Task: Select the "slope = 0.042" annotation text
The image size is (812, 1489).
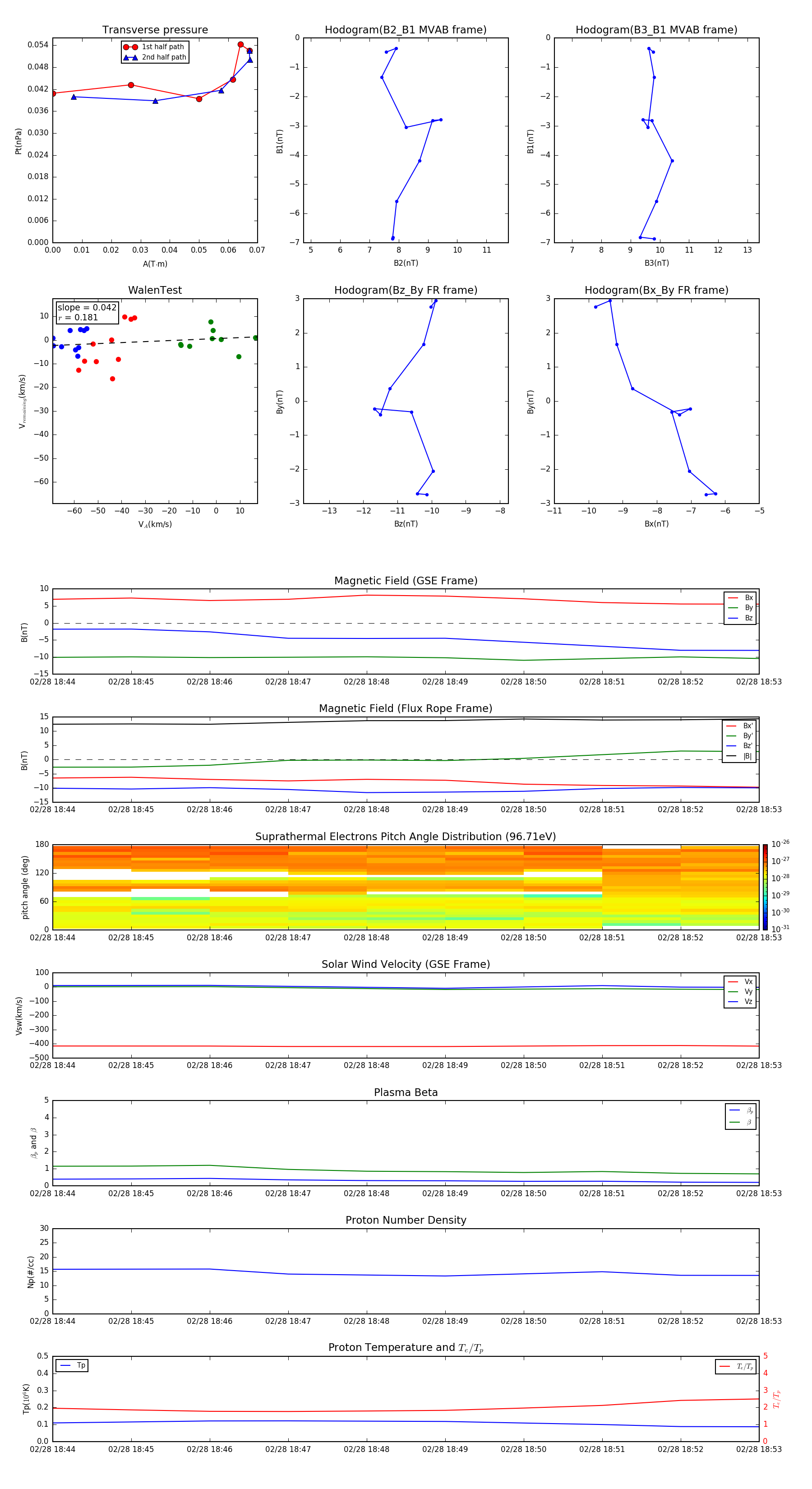Action: click(x=87, y=308)
